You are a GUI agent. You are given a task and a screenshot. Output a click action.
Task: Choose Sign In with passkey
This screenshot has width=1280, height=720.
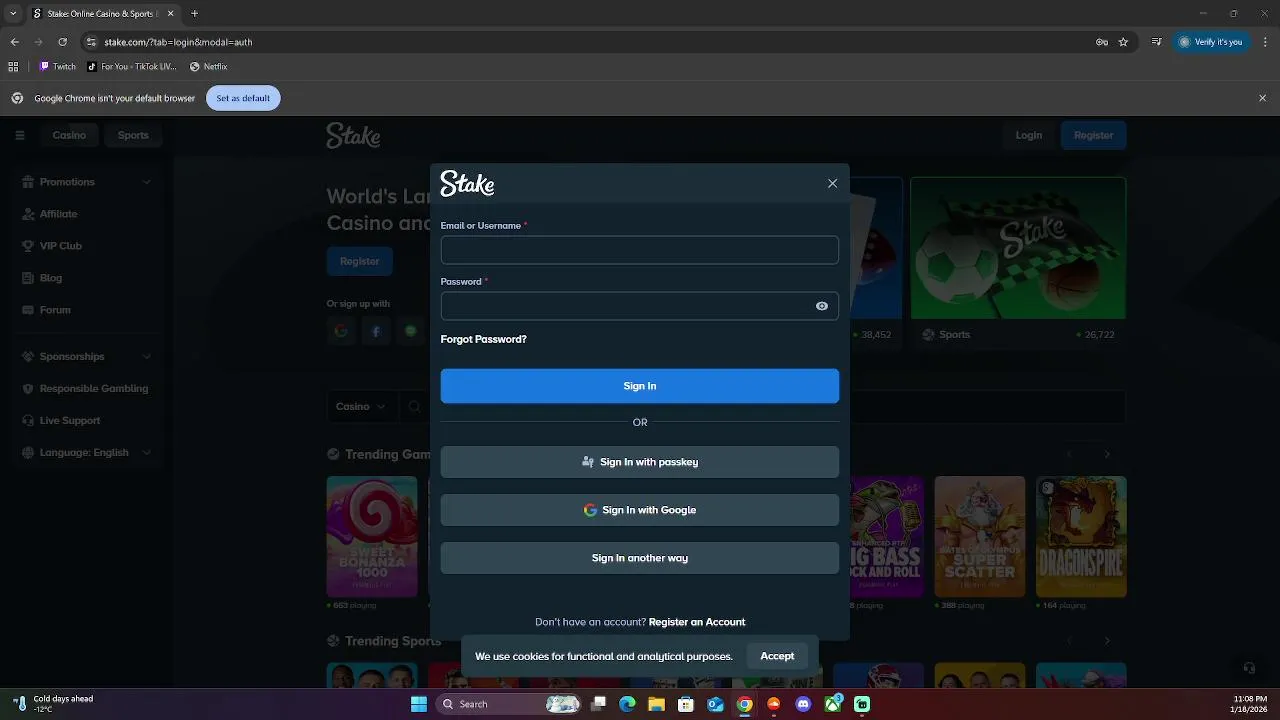pyautogui.click(x=640, y=462)
